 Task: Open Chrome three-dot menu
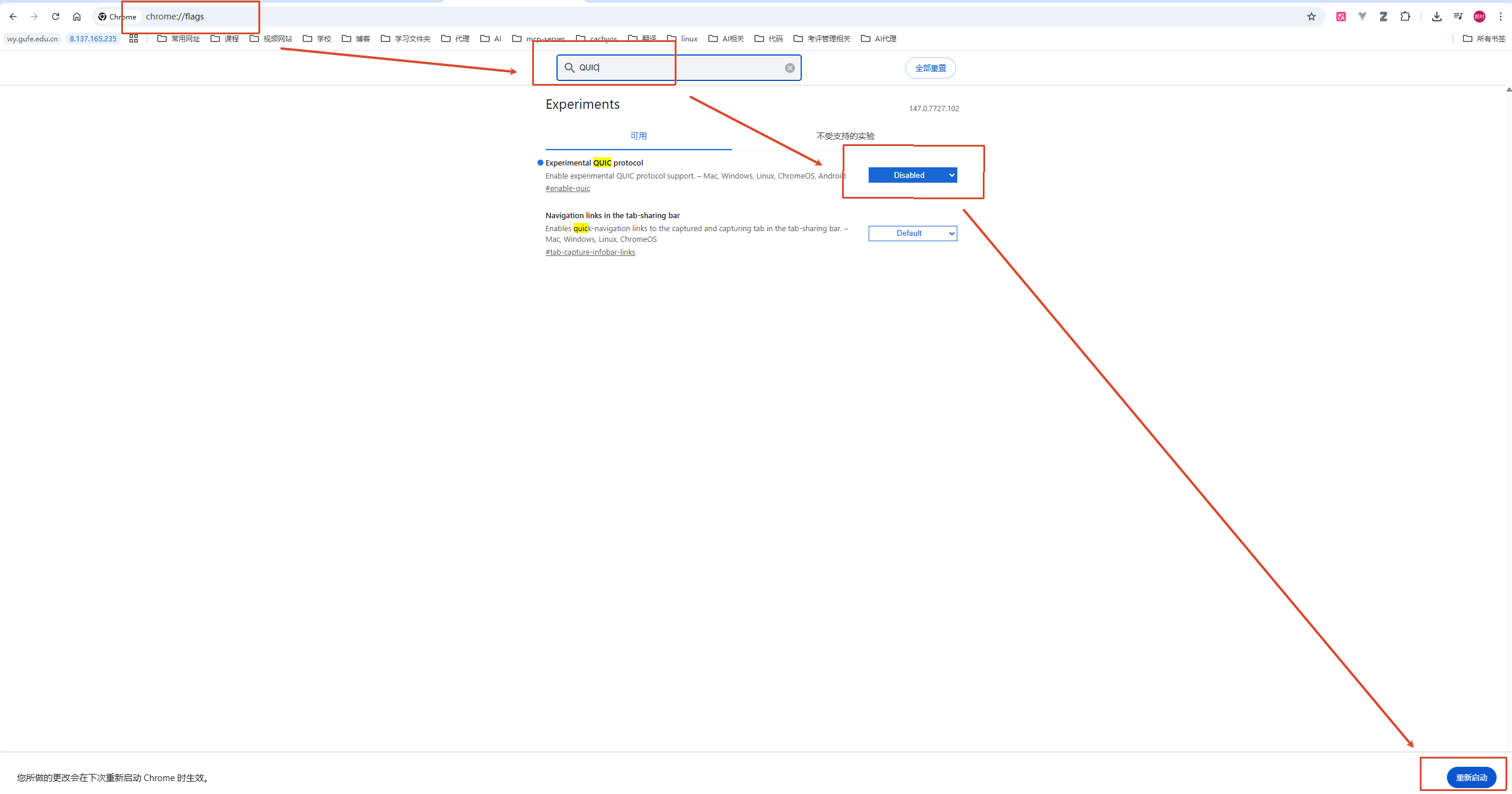(x=1500, y=17)
